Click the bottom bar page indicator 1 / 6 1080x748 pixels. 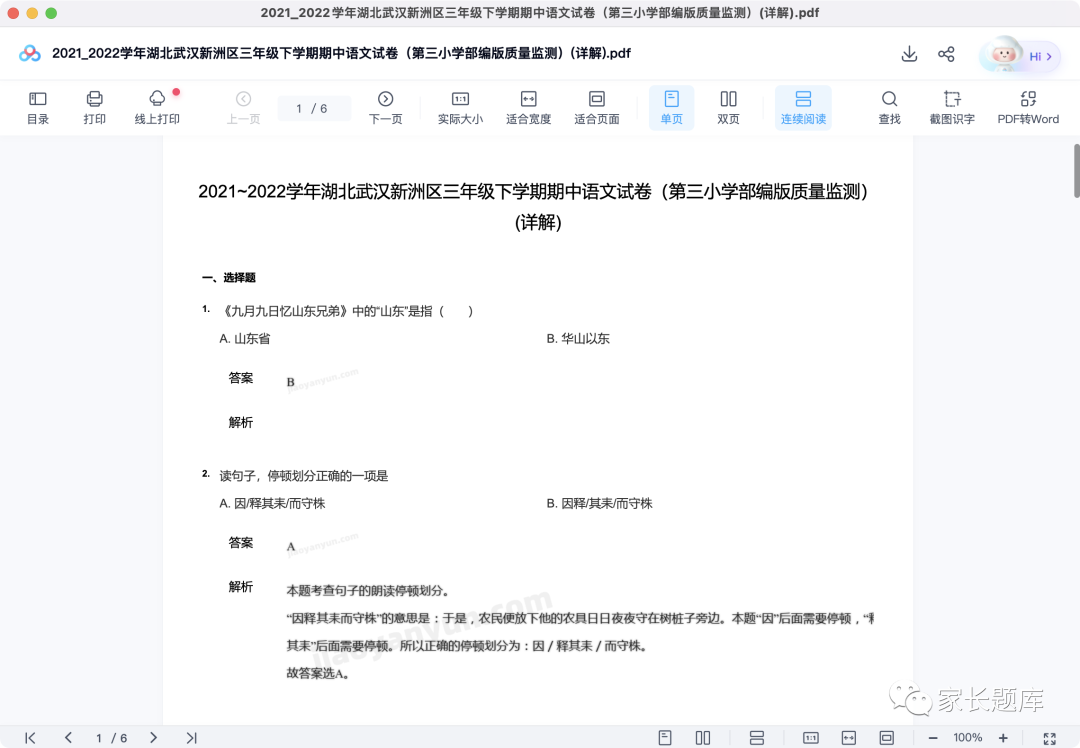111,738
